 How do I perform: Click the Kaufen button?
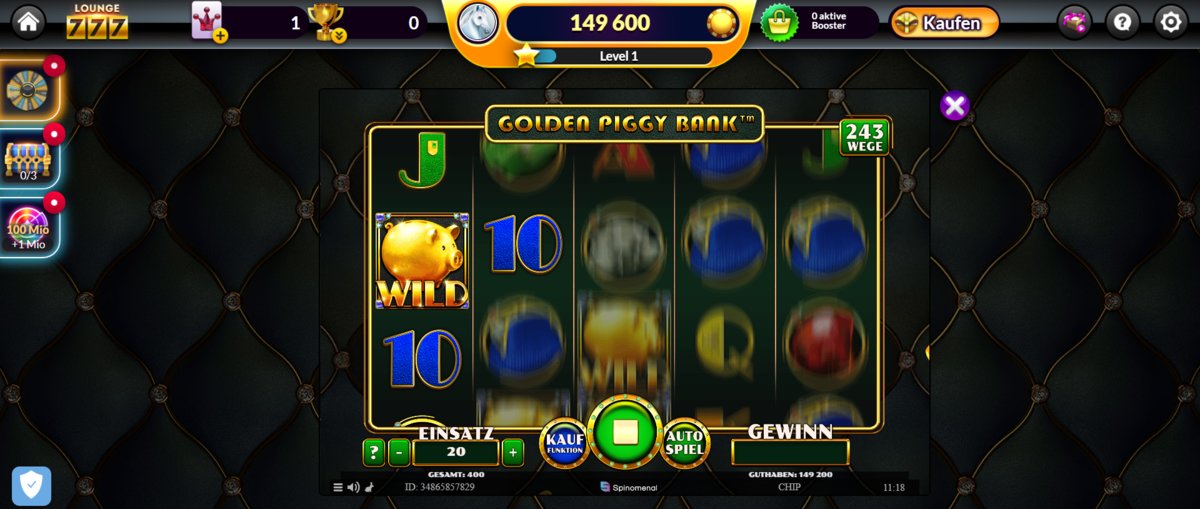[945, 22]
